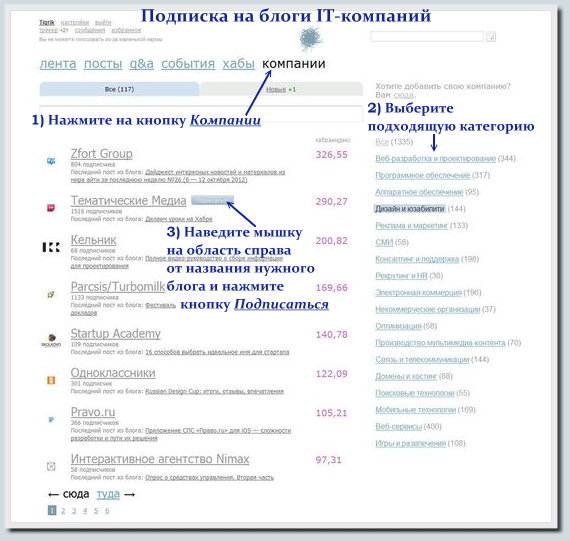Image resolution: width=570 pixels, height=541 pixels.
Task: Open the Zfort Group company page
Action: tap(101, 154)
